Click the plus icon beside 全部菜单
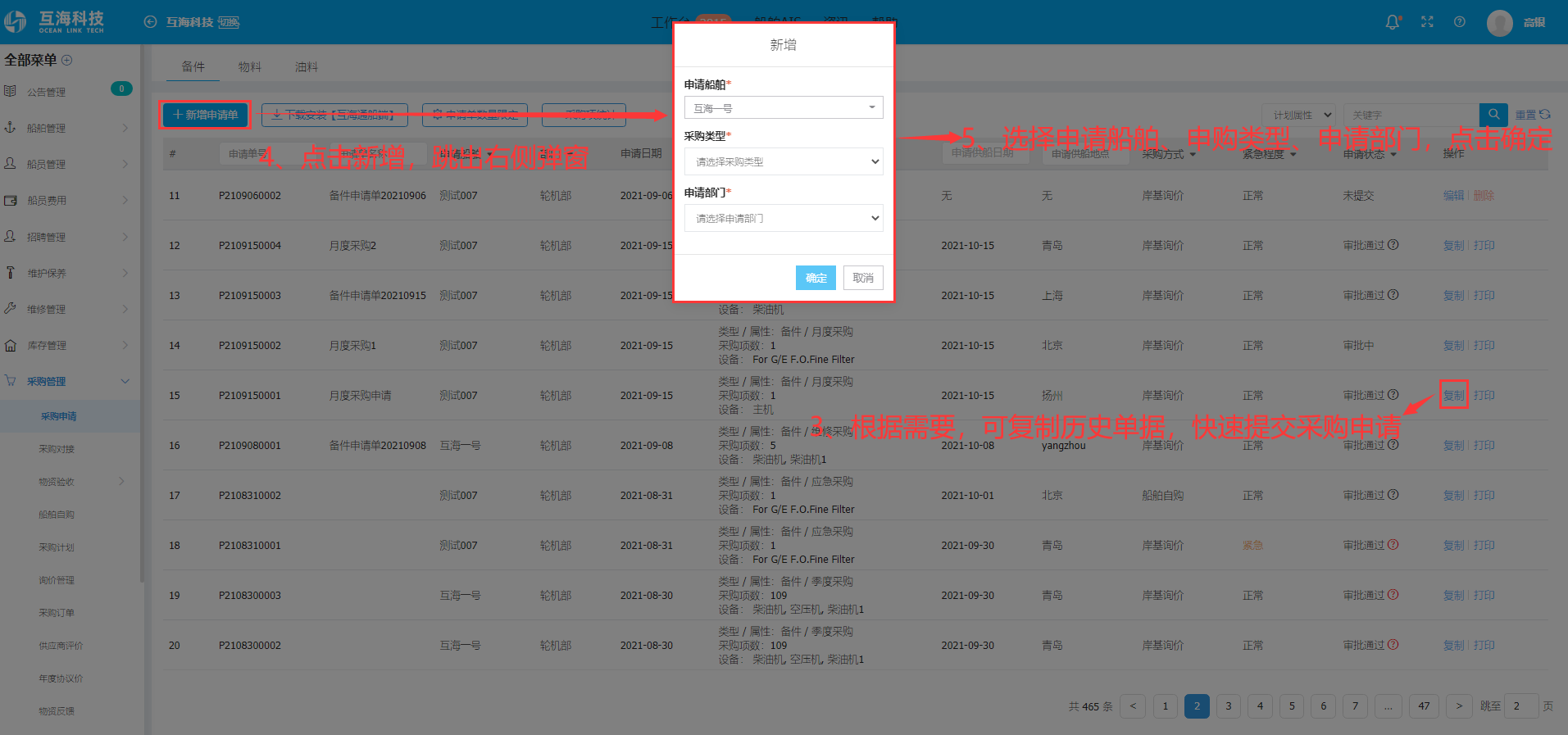This screenshot has width=1568, height=735. 67,60
